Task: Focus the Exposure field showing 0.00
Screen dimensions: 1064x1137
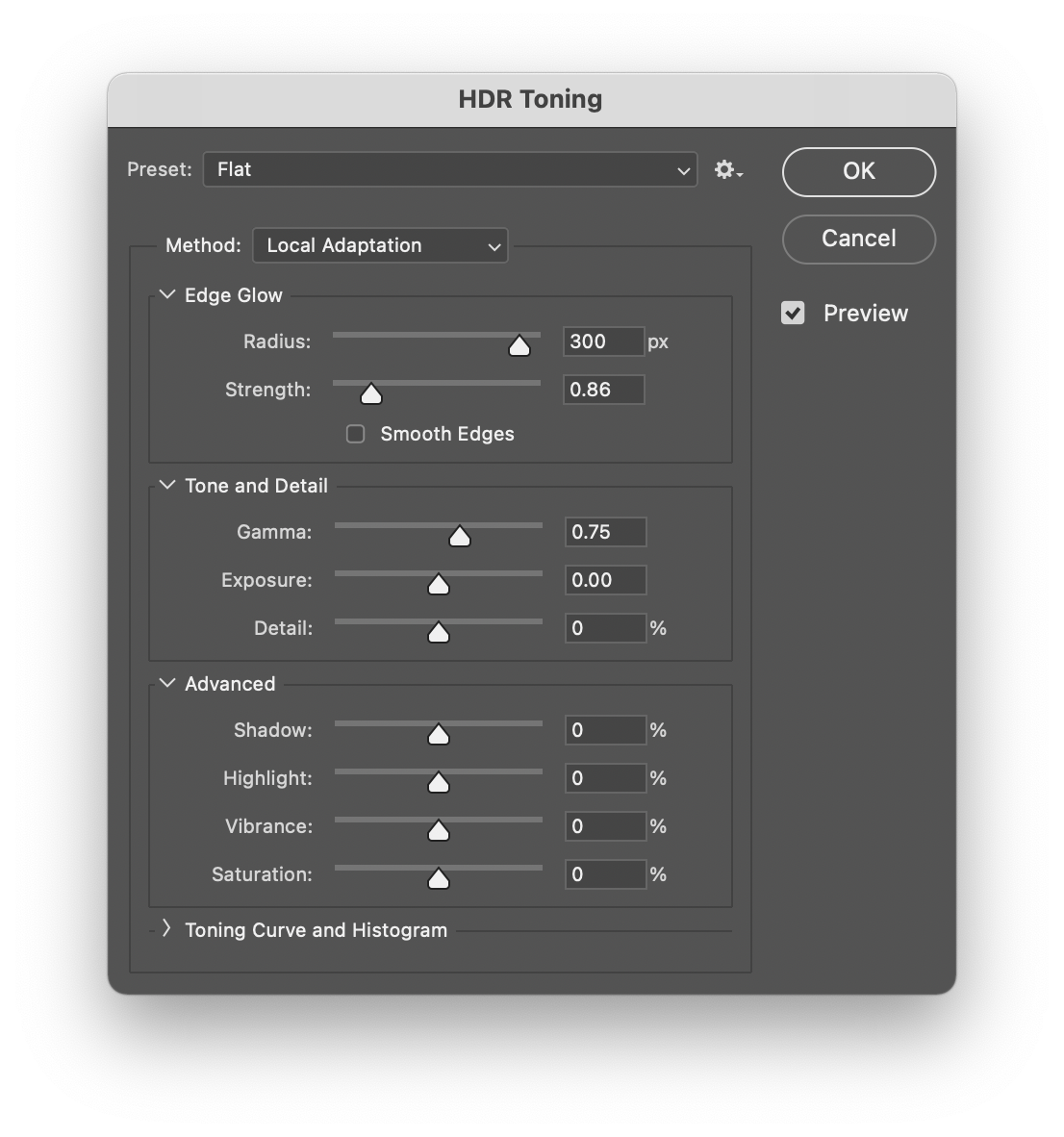Action: click(606, 580)
